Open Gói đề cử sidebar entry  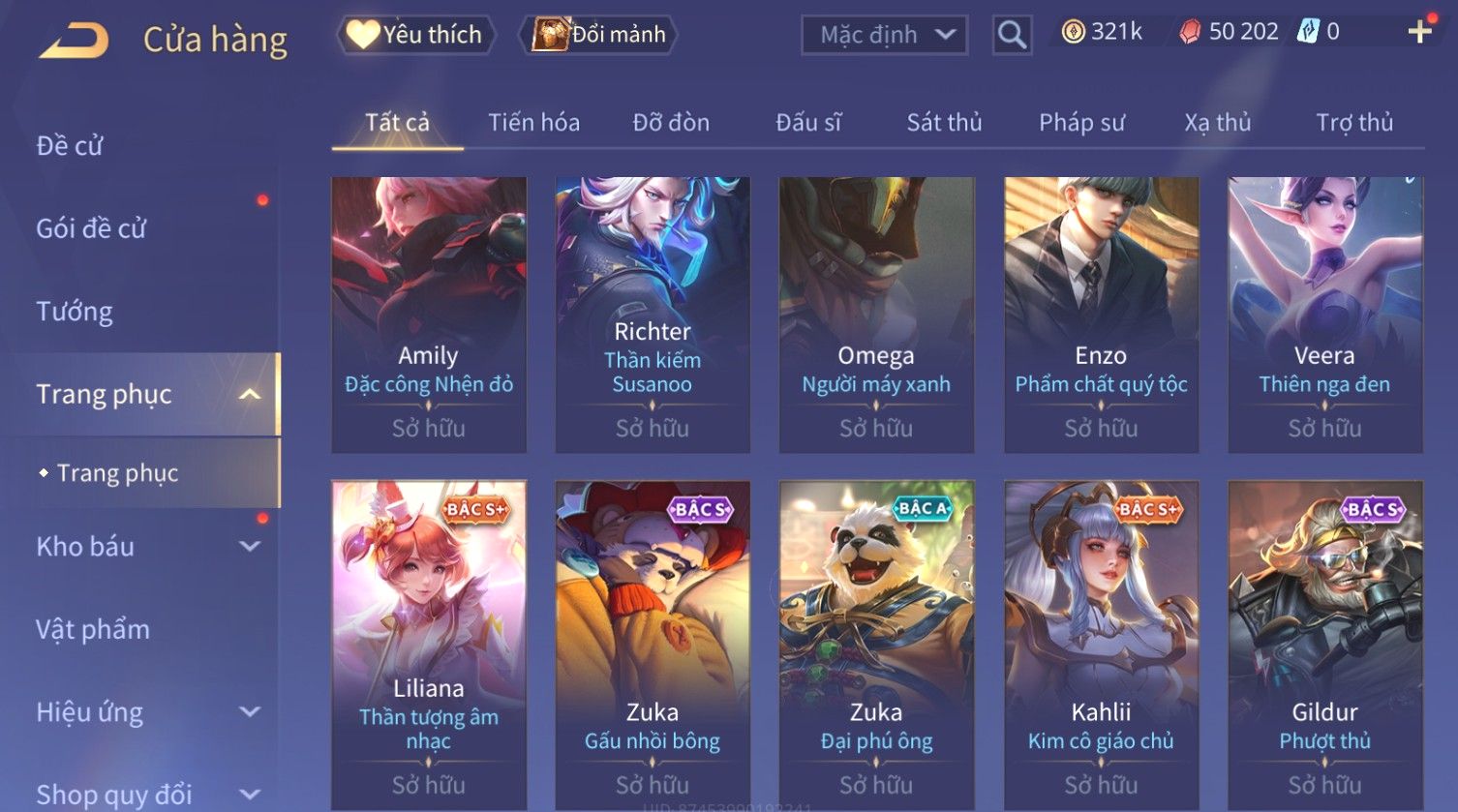pyautogui.click(x=91, y=228)
